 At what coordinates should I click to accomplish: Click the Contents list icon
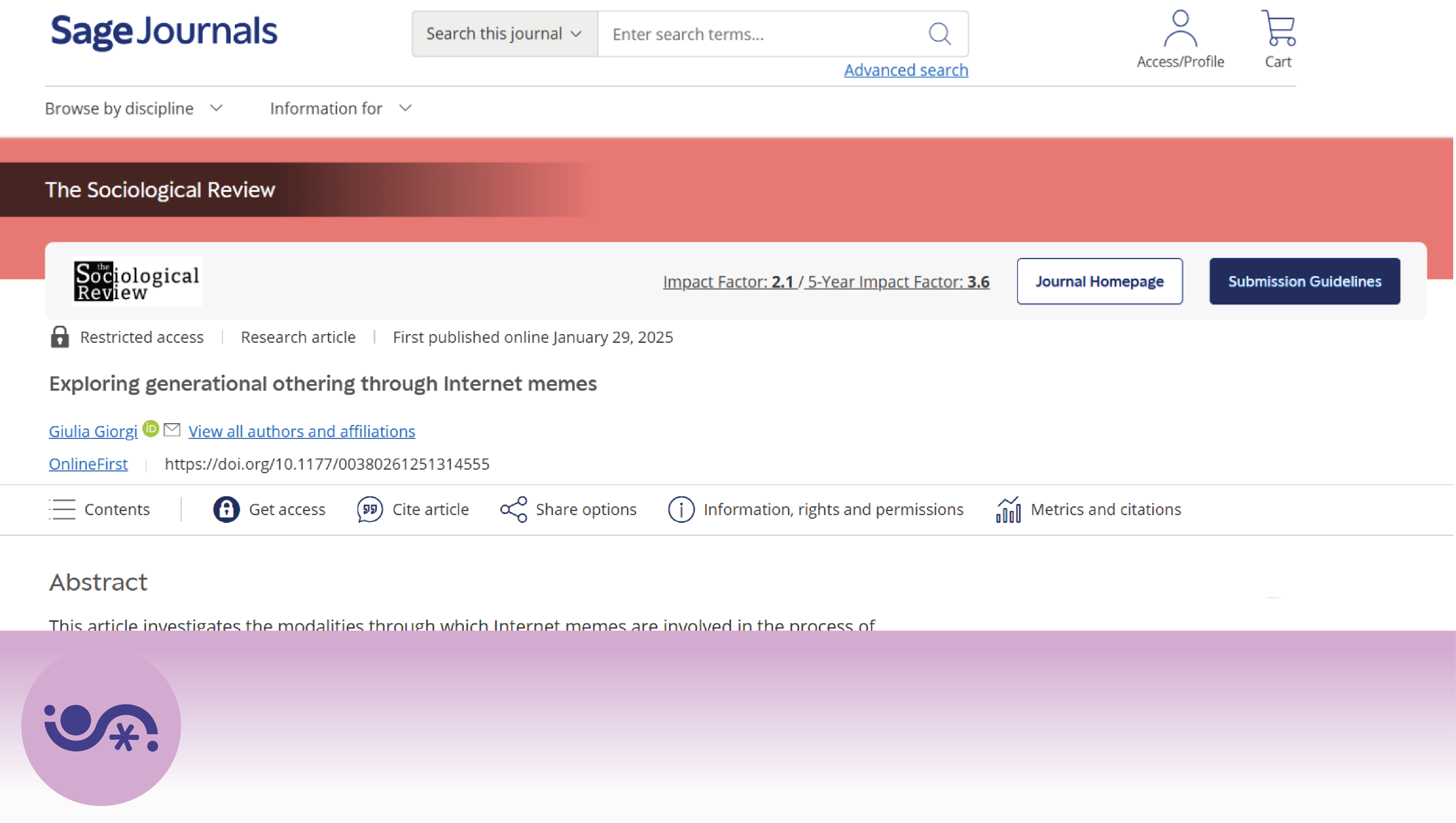[x=62, y=509]
